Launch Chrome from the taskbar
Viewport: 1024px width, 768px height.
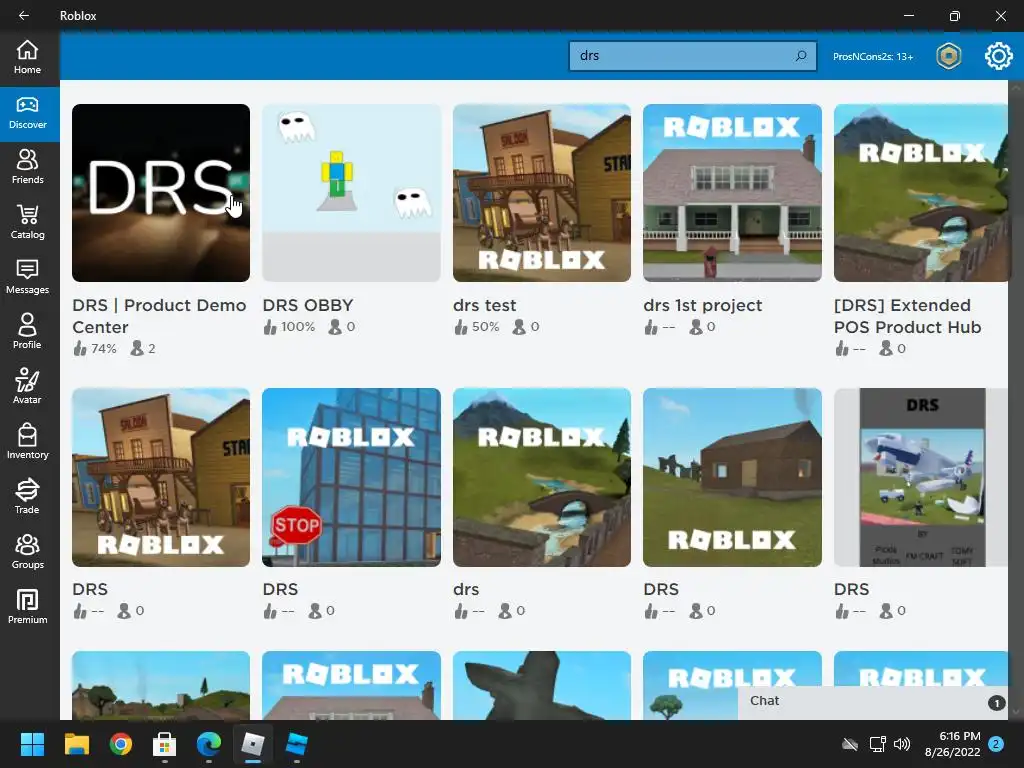pos(121,744)
